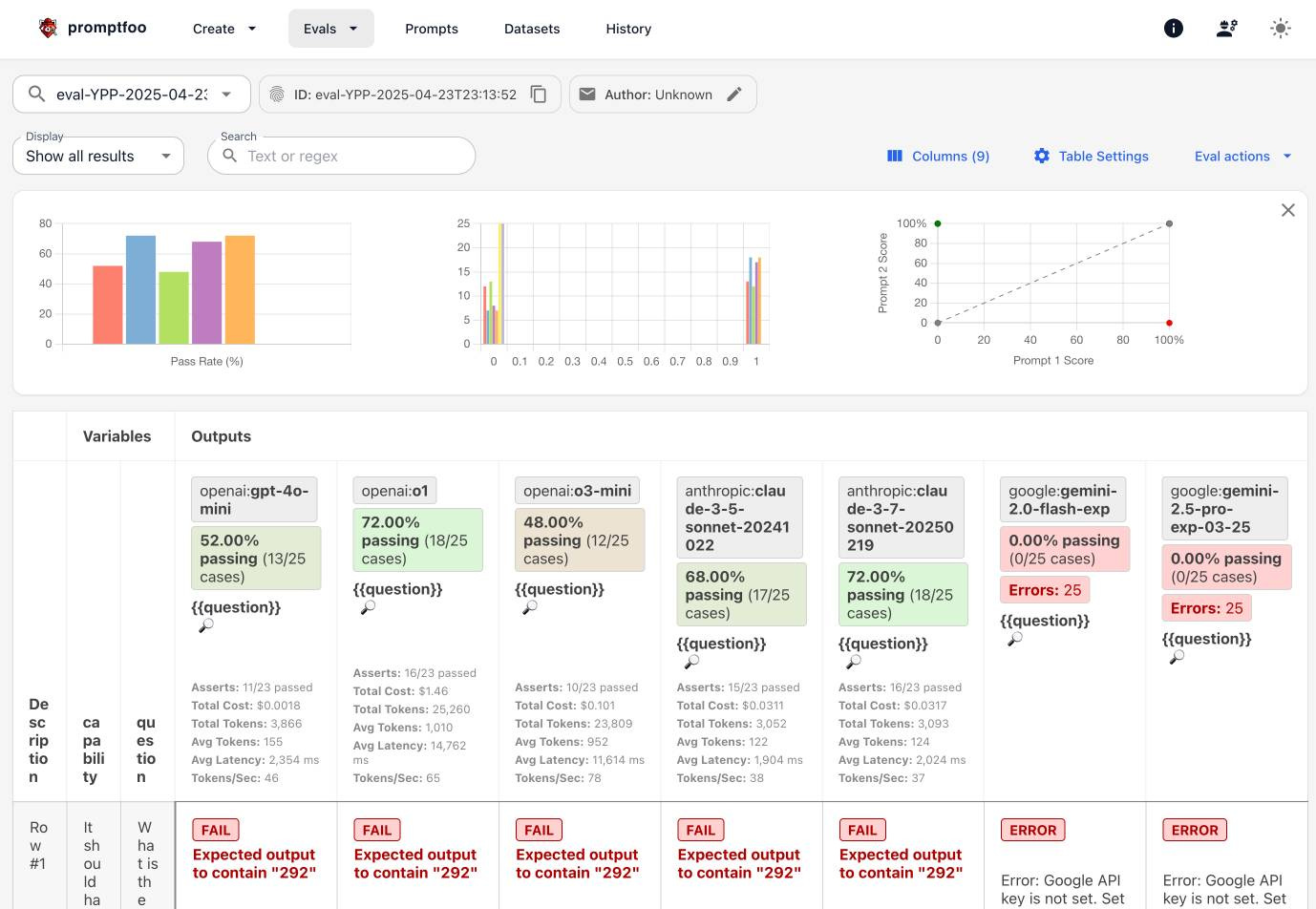Open the Eval actions dropdown
1316x909 pixels.
click(x=1242, y=156)
